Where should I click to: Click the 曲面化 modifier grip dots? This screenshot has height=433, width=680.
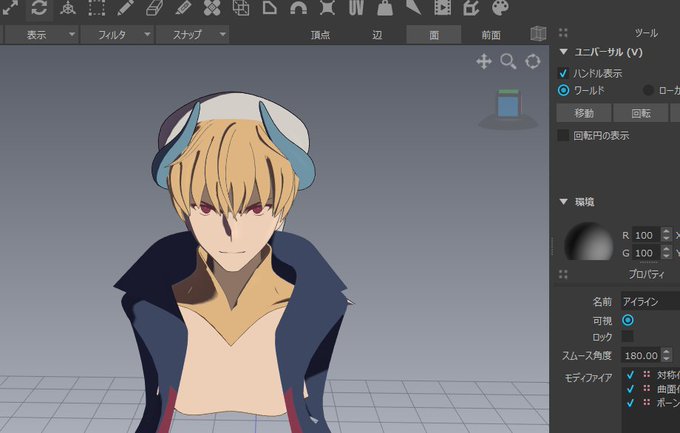coord(647,388)
